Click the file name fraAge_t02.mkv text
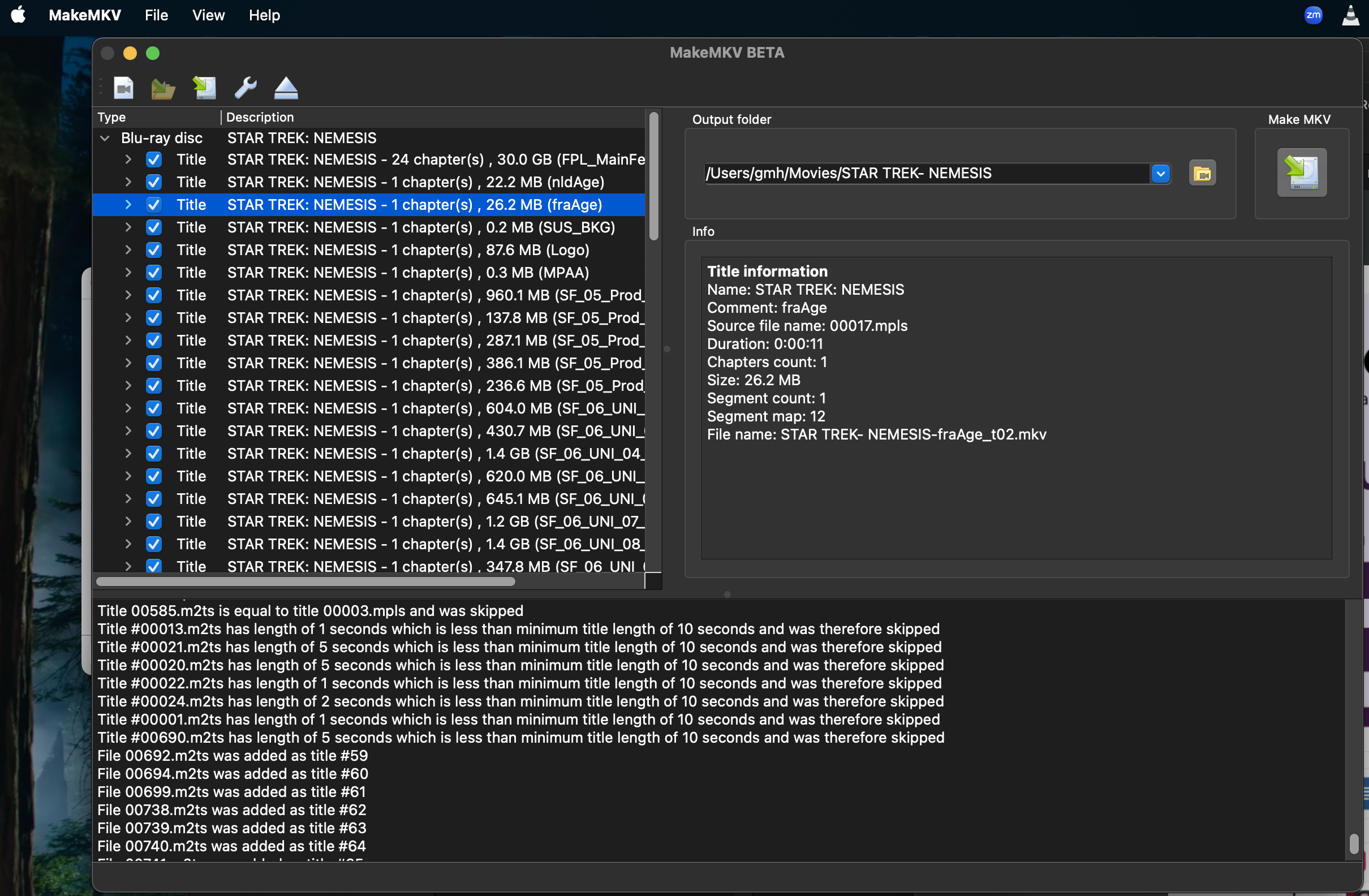The width and height of the screenshot is (1369, 896). 877,435
